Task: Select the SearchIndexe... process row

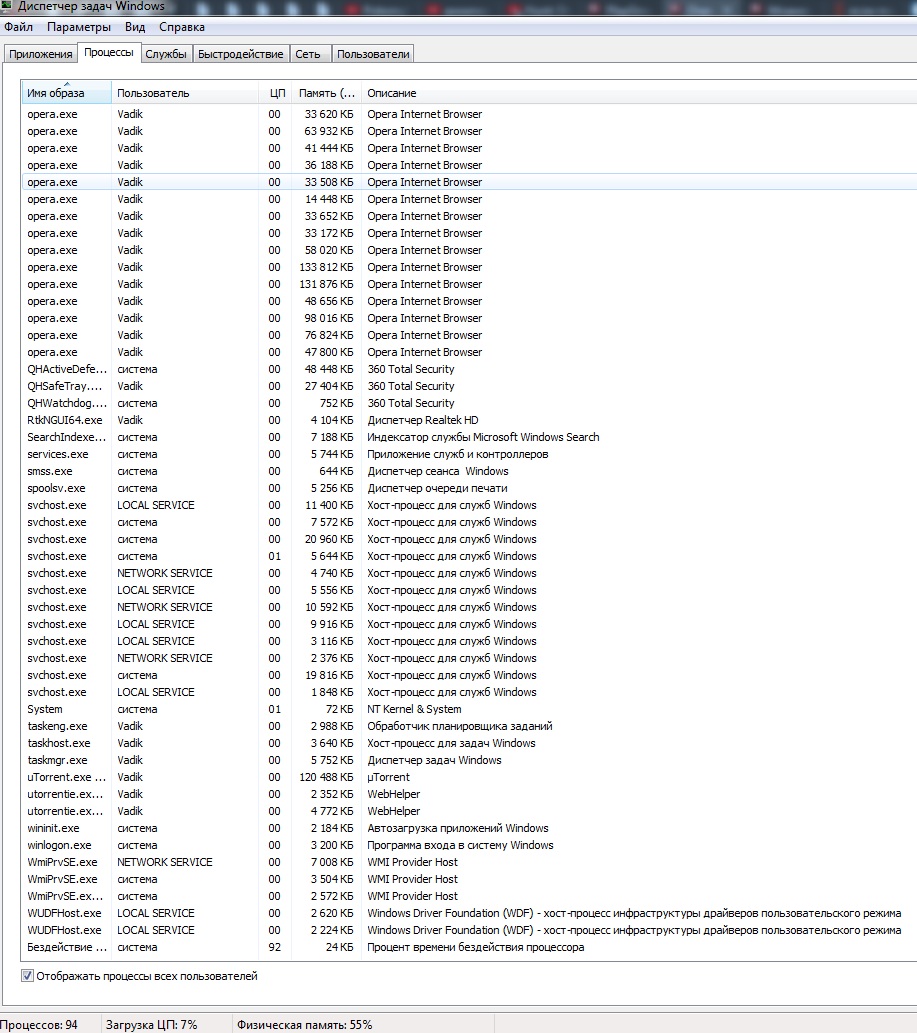Action: click(x=469, y=437)
